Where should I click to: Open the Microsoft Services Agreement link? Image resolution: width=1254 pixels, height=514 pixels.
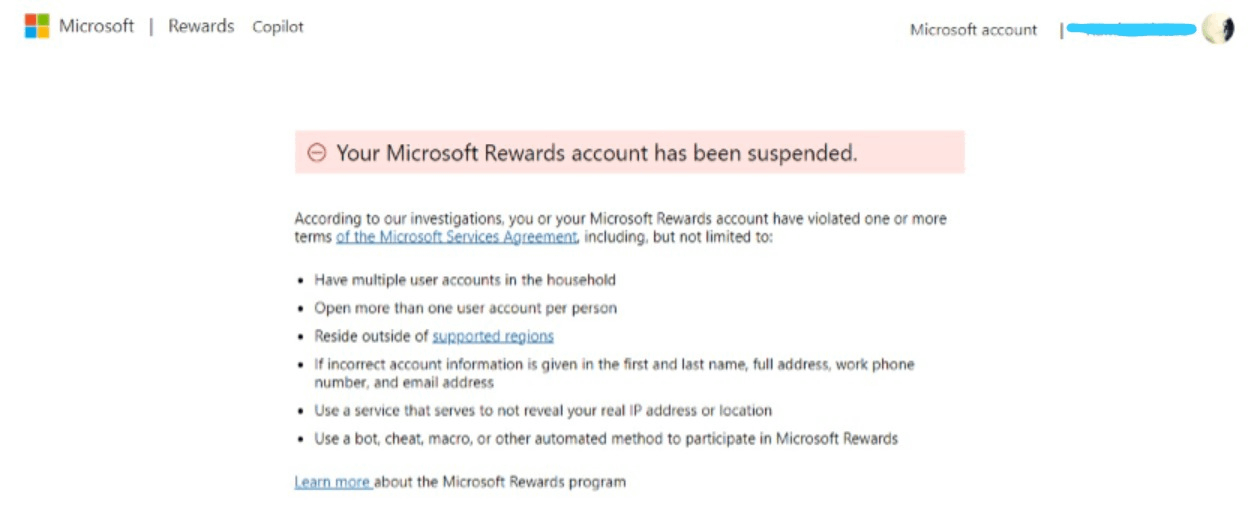pos(456,237)
